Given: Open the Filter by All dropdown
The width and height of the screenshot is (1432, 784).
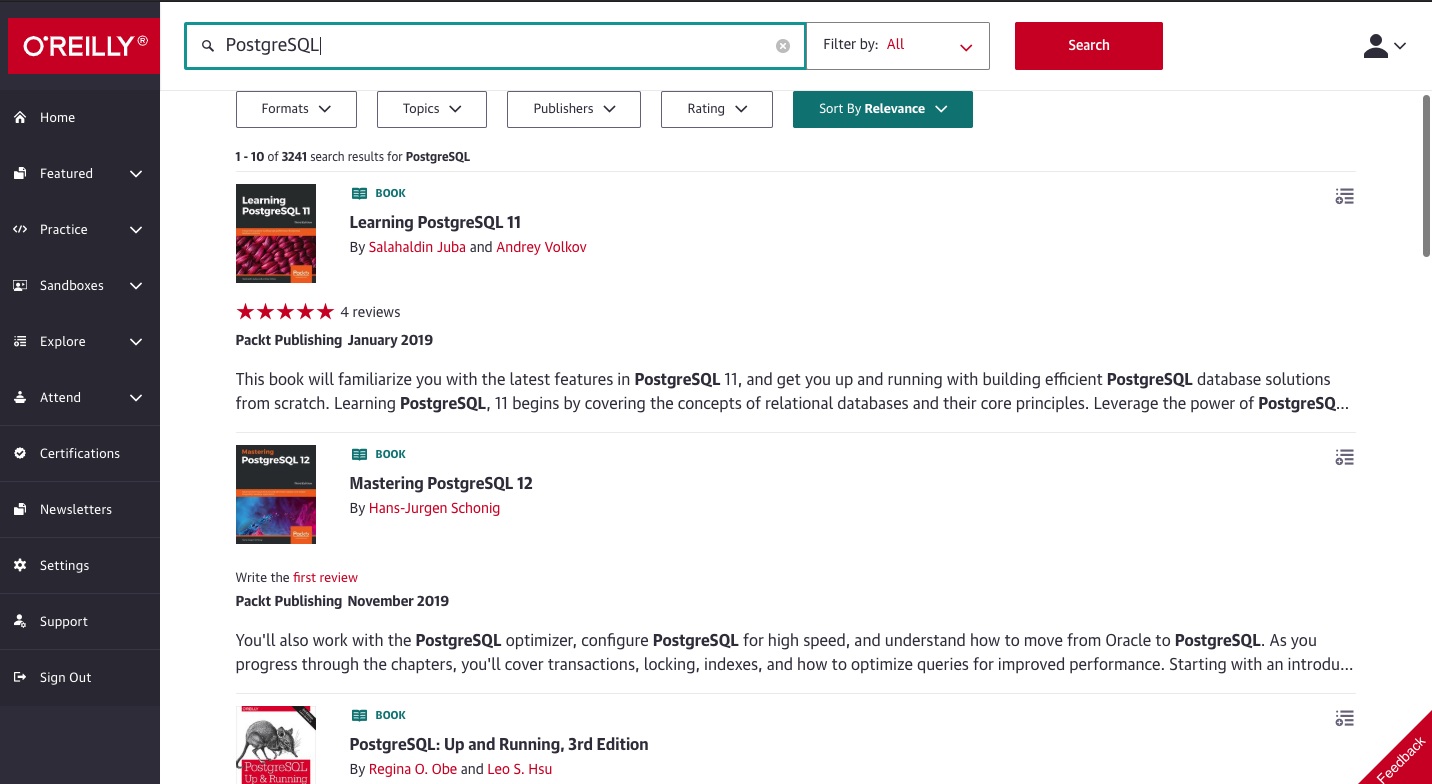Looking at the screenshot, I should (x=898, y=46).
